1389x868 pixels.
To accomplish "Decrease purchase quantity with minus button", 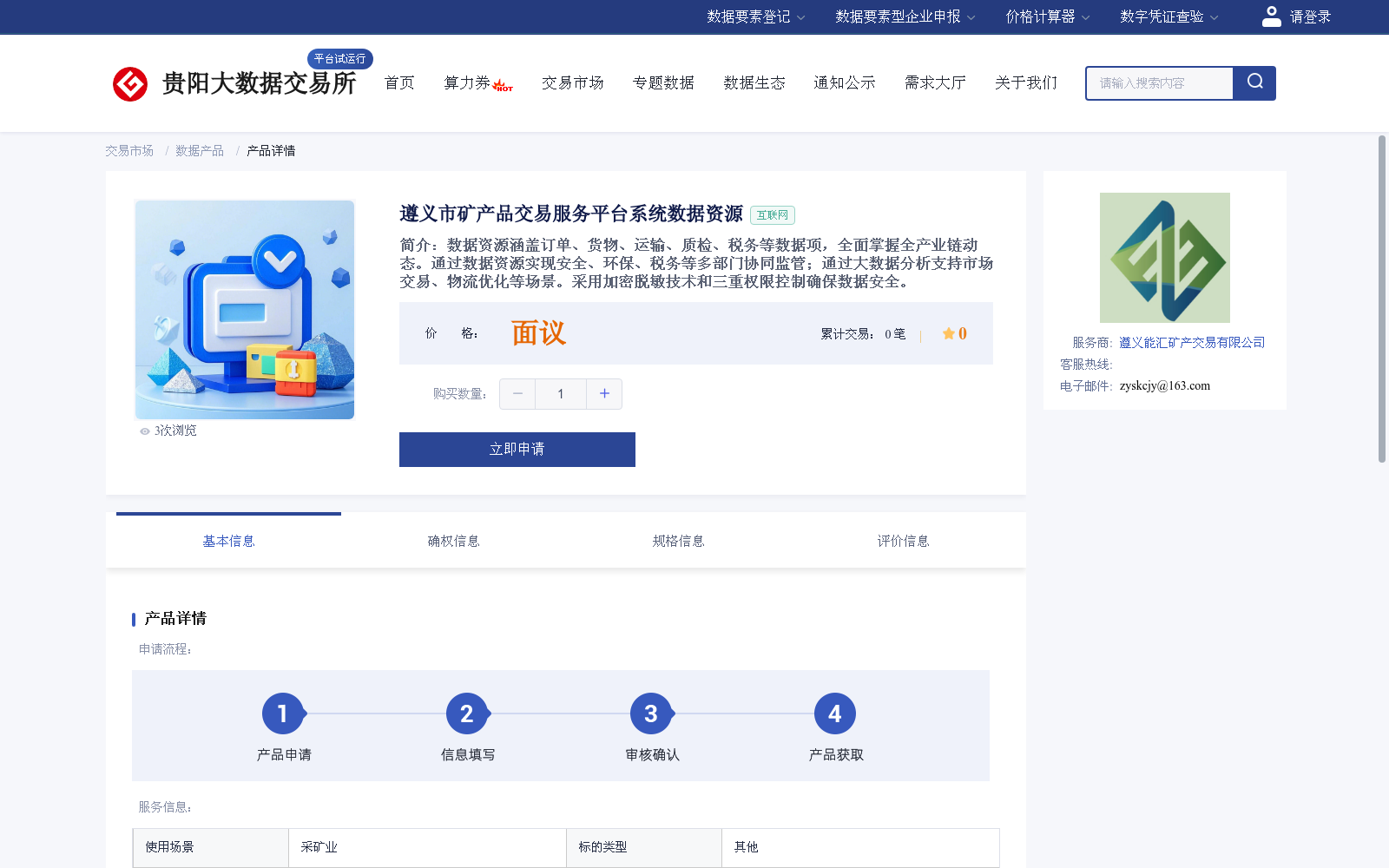I will pyautogui.click(x=517, y=394).
